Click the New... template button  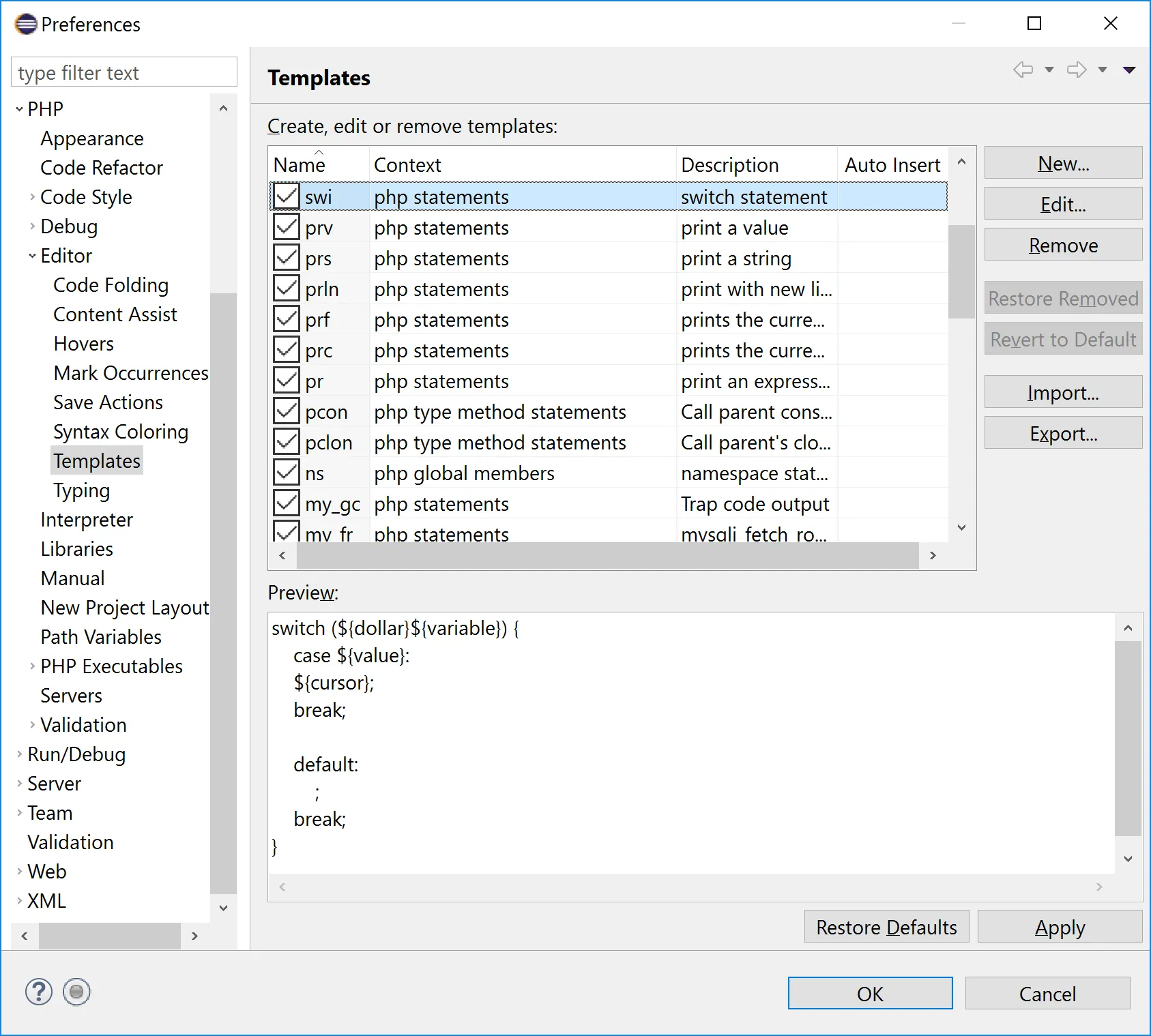1062,163
